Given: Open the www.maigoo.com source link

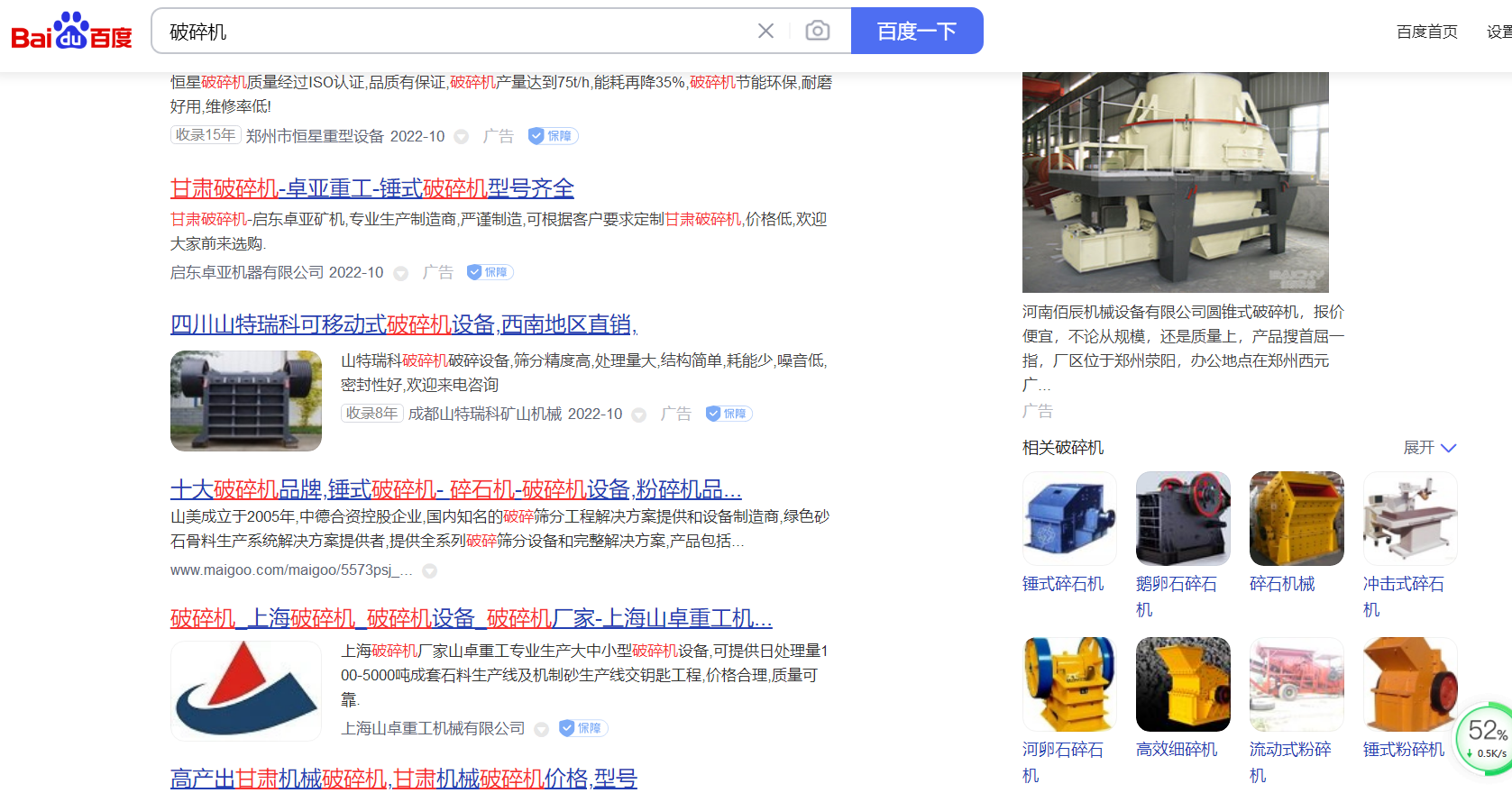Looking at the screenshot, I should [291, 570].
